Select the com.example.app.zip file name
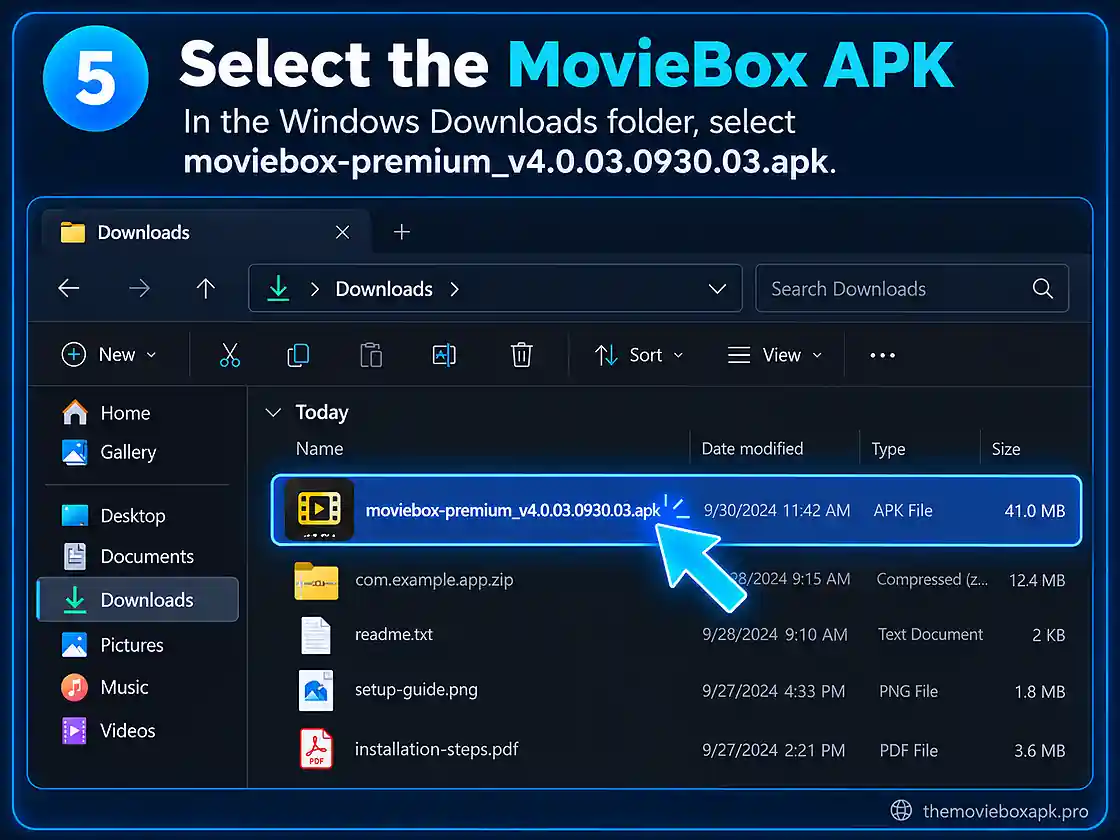This screenshot has height=840, width=1120. 434,579
